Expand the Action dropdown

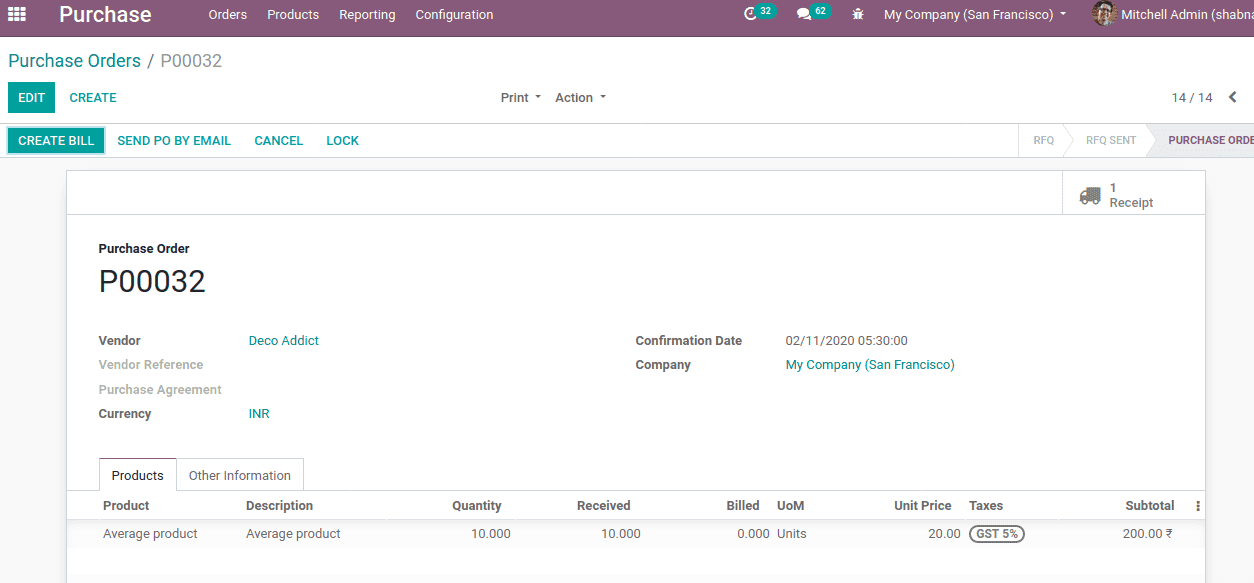[x=581, y=98]
